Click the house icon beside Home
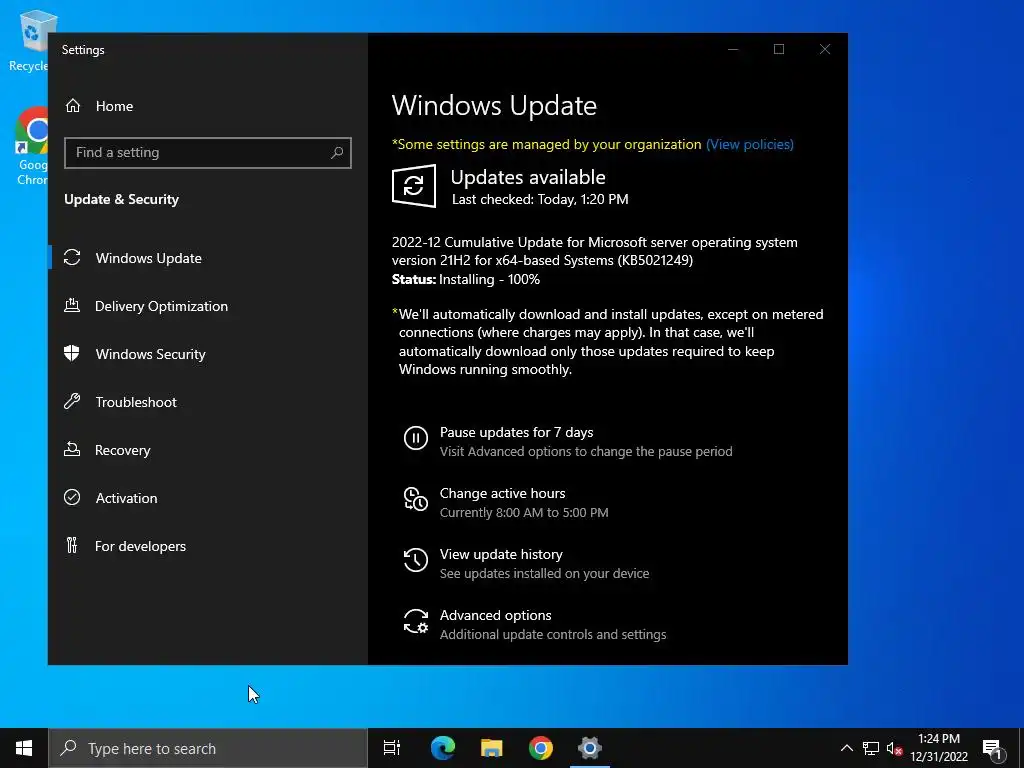The image size is (1024, 768). [x=72, y=106]
